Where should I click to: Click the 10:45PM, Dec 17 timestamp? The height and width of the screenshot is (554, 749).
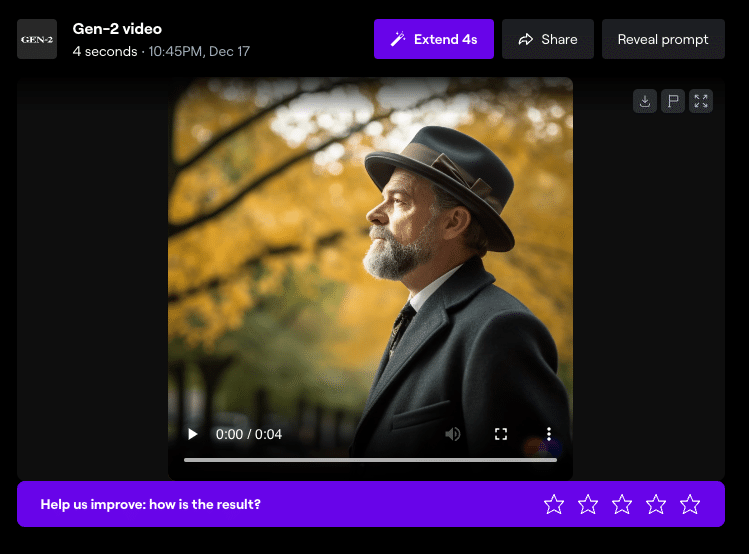199,51
